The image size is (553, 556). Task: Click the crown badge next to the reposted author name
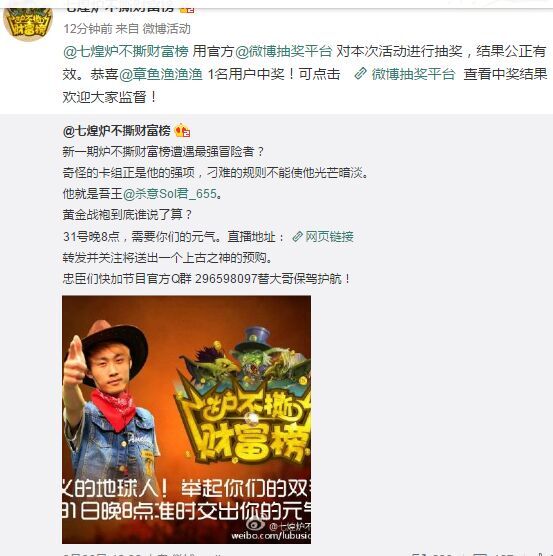[182, 131]
